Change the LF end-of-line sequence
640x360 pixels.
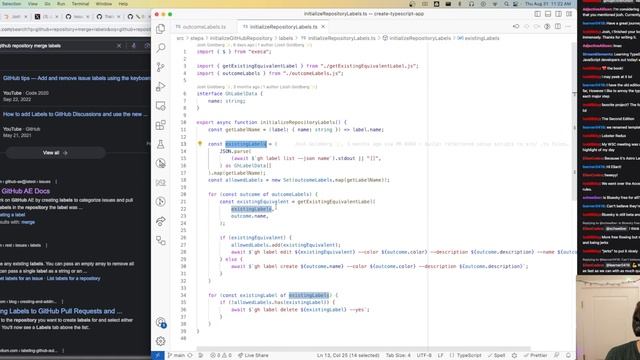pos(440,356)
